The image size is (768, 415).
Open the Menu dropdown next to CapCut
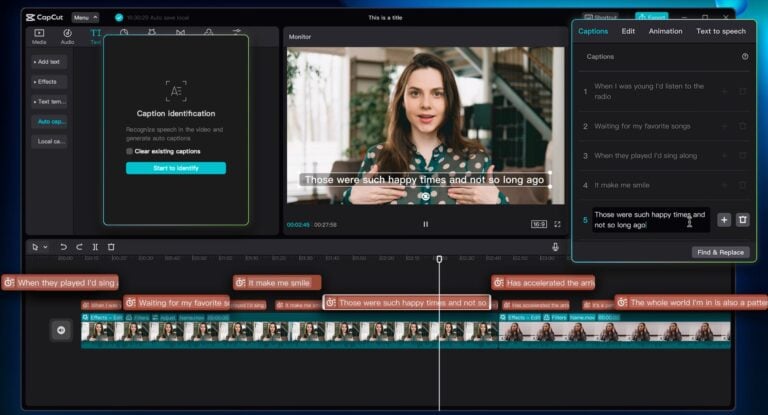[85, 17]
